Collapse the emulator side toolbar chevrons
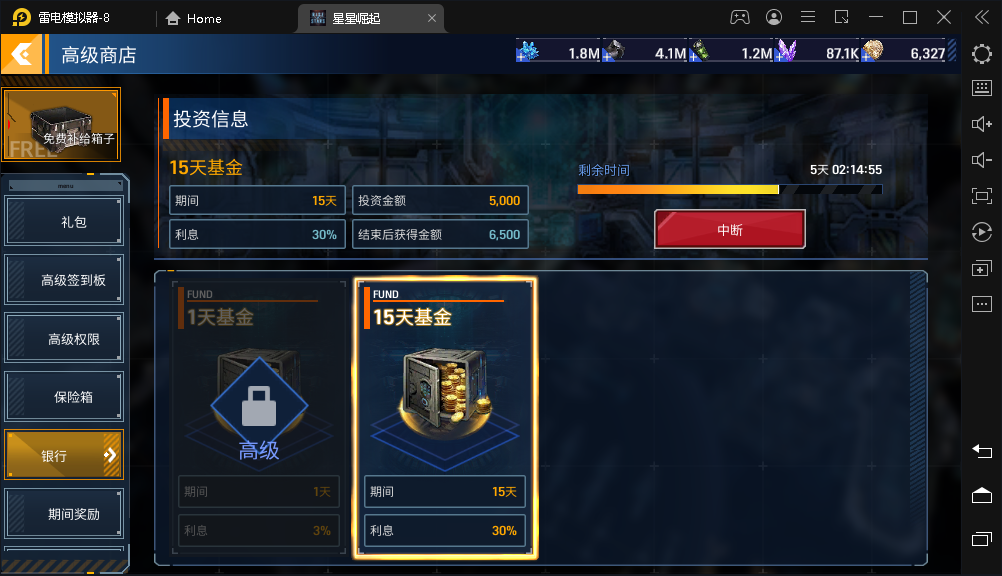This screenshot has height=576, width=1002. click(x=982, y=17)
